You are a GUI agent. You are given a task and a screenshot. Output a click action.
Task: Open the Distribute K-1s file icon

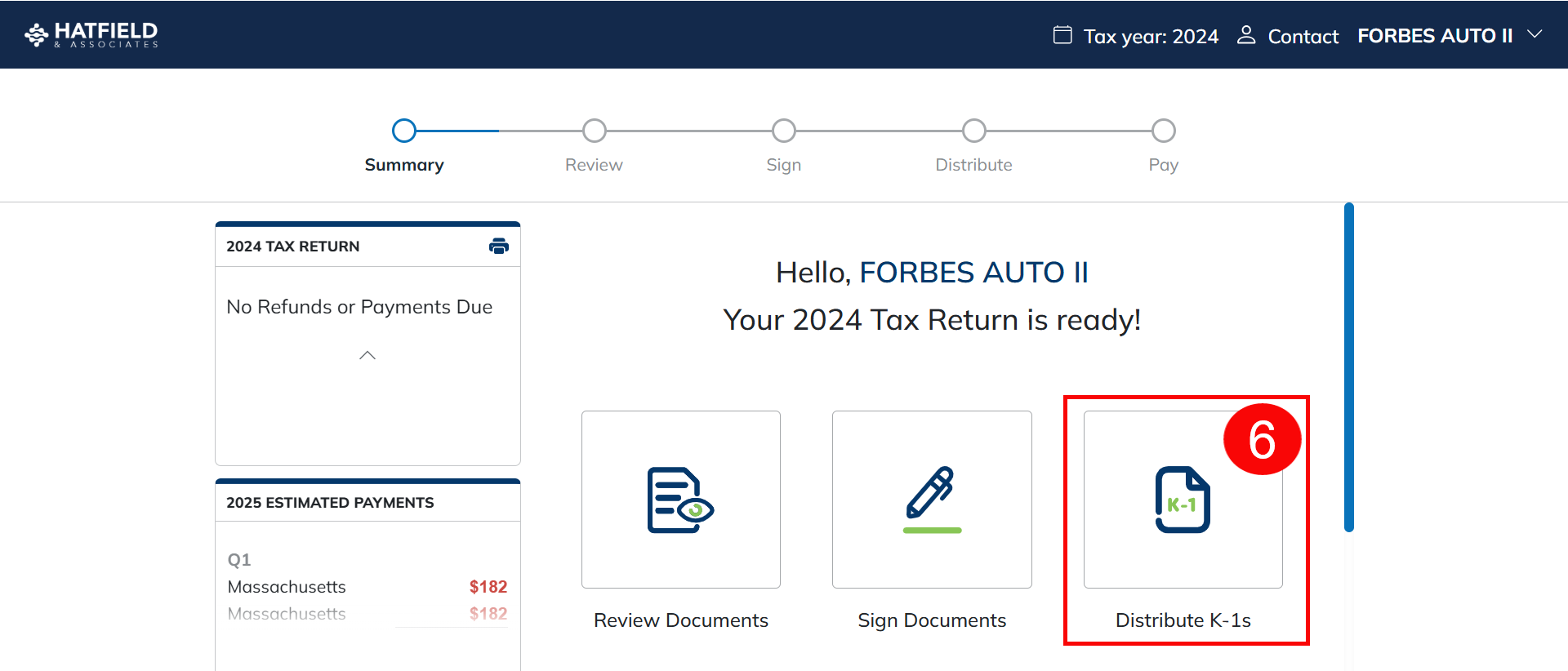pos(1182,500)
